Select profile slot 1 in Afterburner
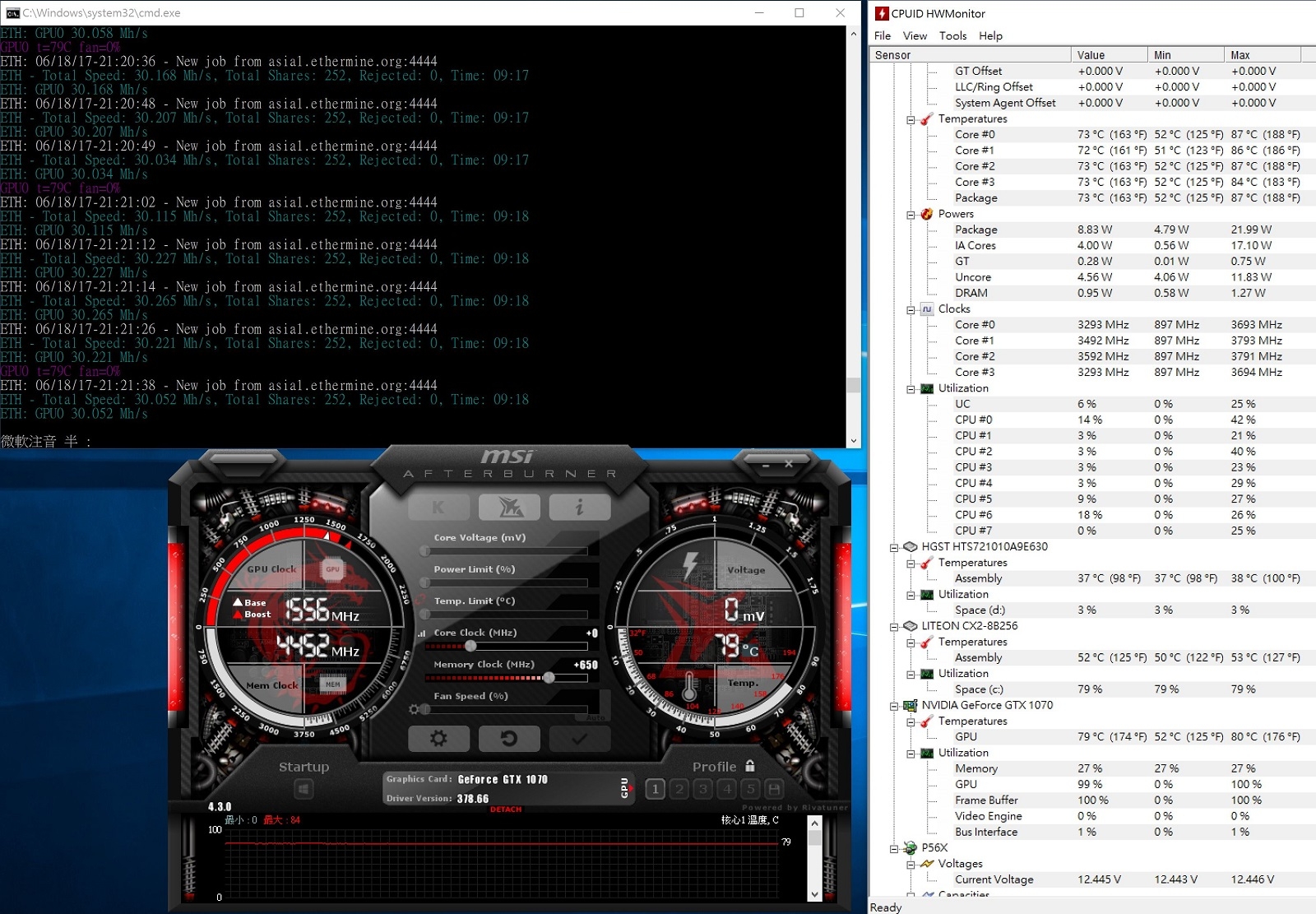1316x914 pixels. coord(655,790)
